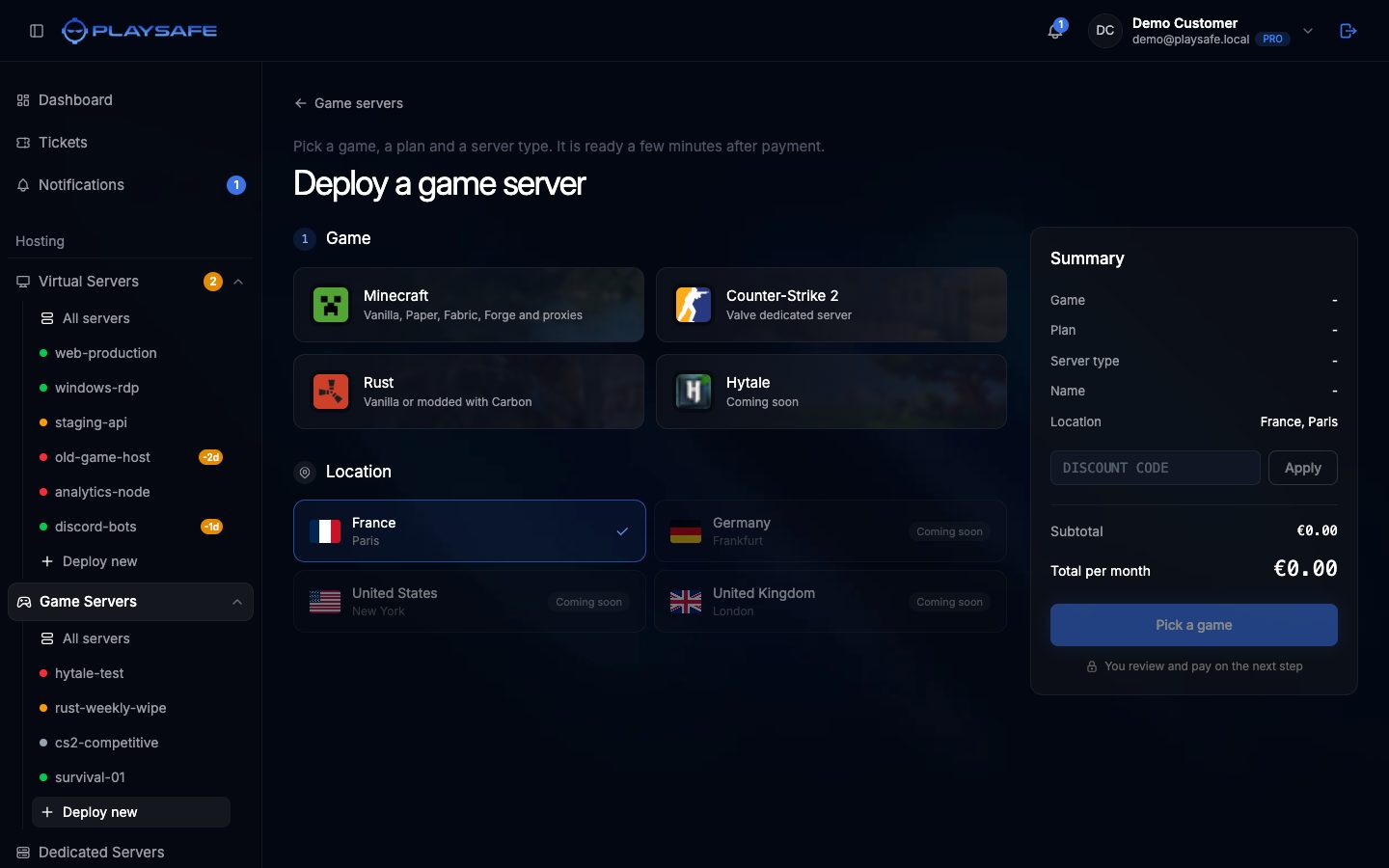Open Tickets in sidebar
The height and width of the screenshot is (868, 1389).
(x=130, y=143)
